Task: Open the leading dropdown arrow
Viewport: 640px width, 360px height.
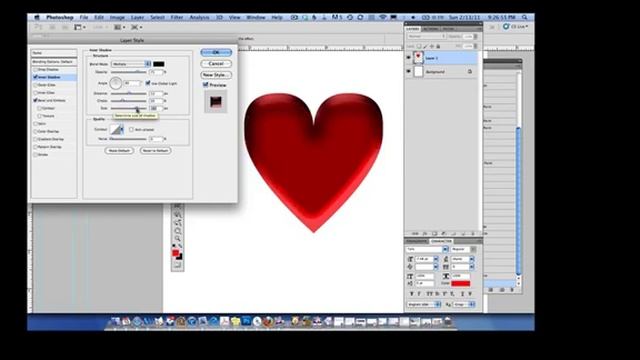Action: click(x=471, y=259)
